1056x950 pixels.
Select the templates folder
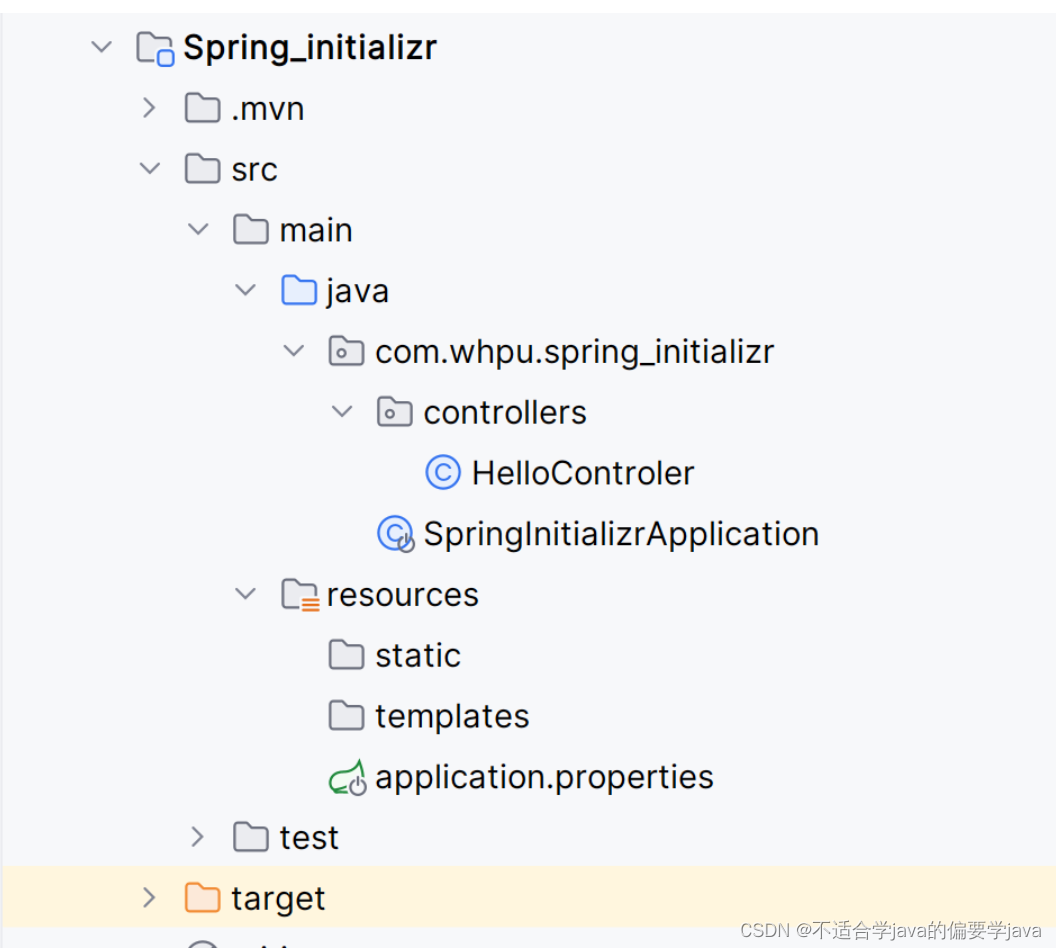click(452, 716)
